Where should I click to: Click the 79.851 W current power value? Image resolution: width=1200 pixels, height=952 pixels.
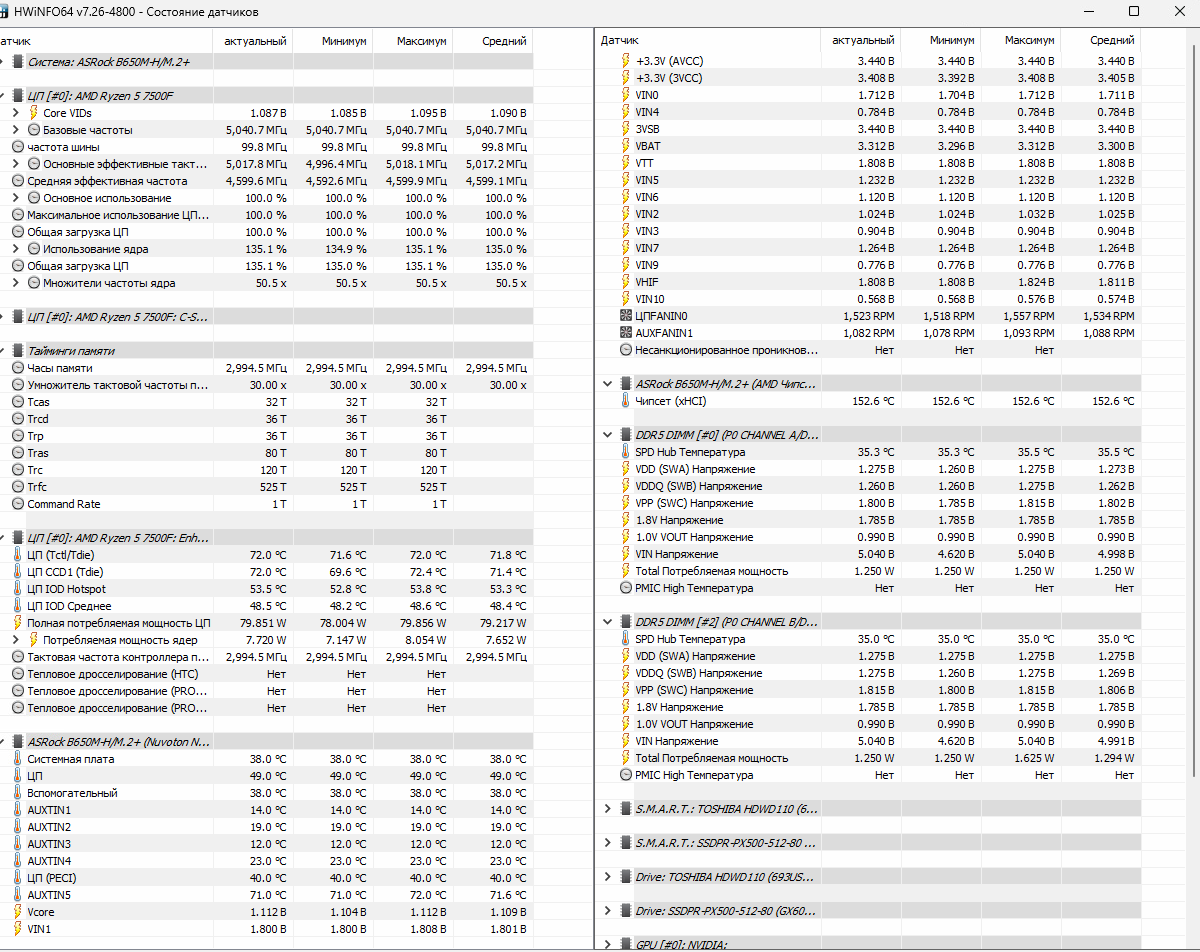(261, 623)
